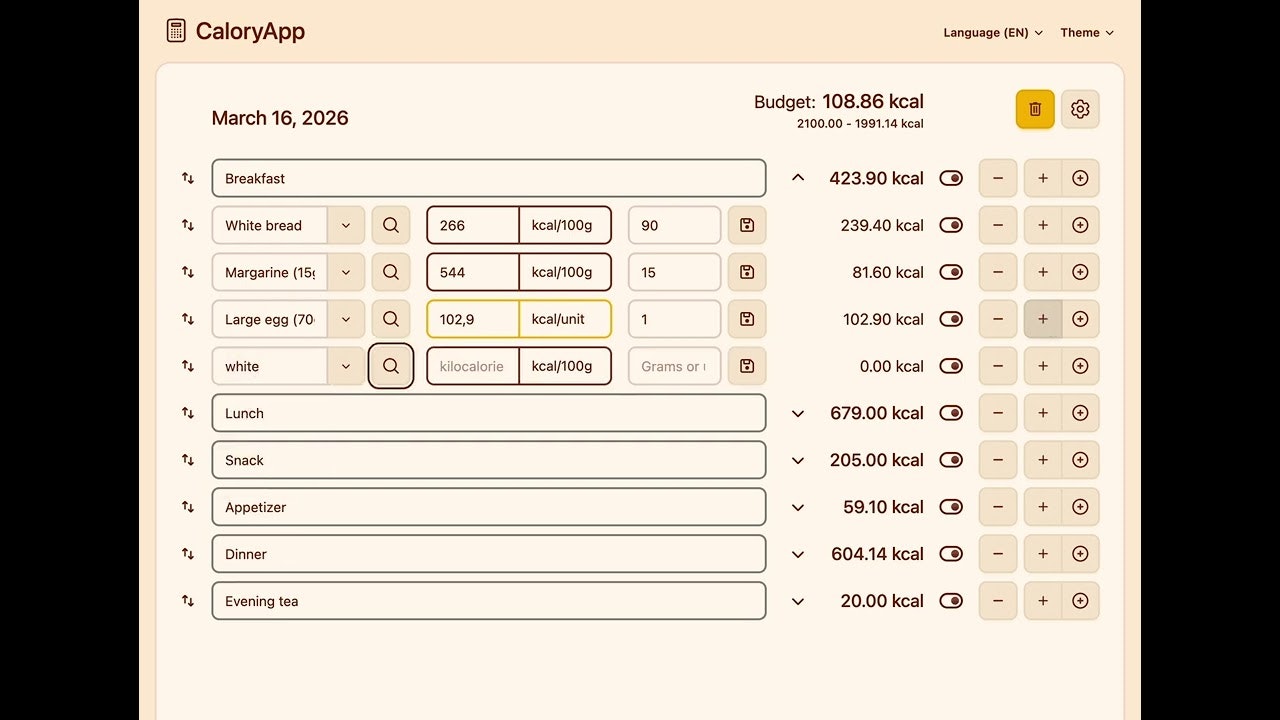Click the CaloryApp calculator logo icon

(176, 31)
